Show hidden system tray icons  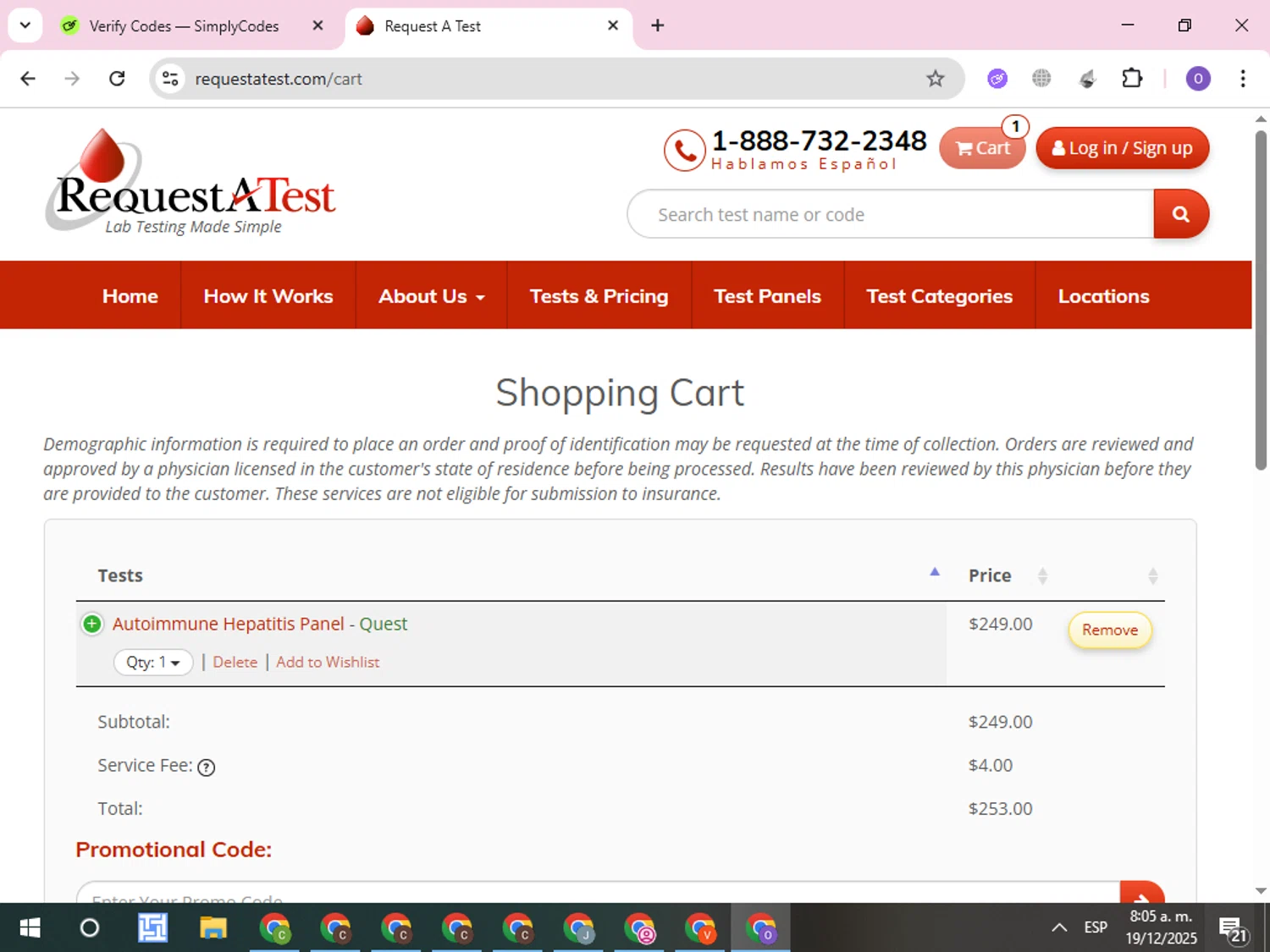point(1059,927)
